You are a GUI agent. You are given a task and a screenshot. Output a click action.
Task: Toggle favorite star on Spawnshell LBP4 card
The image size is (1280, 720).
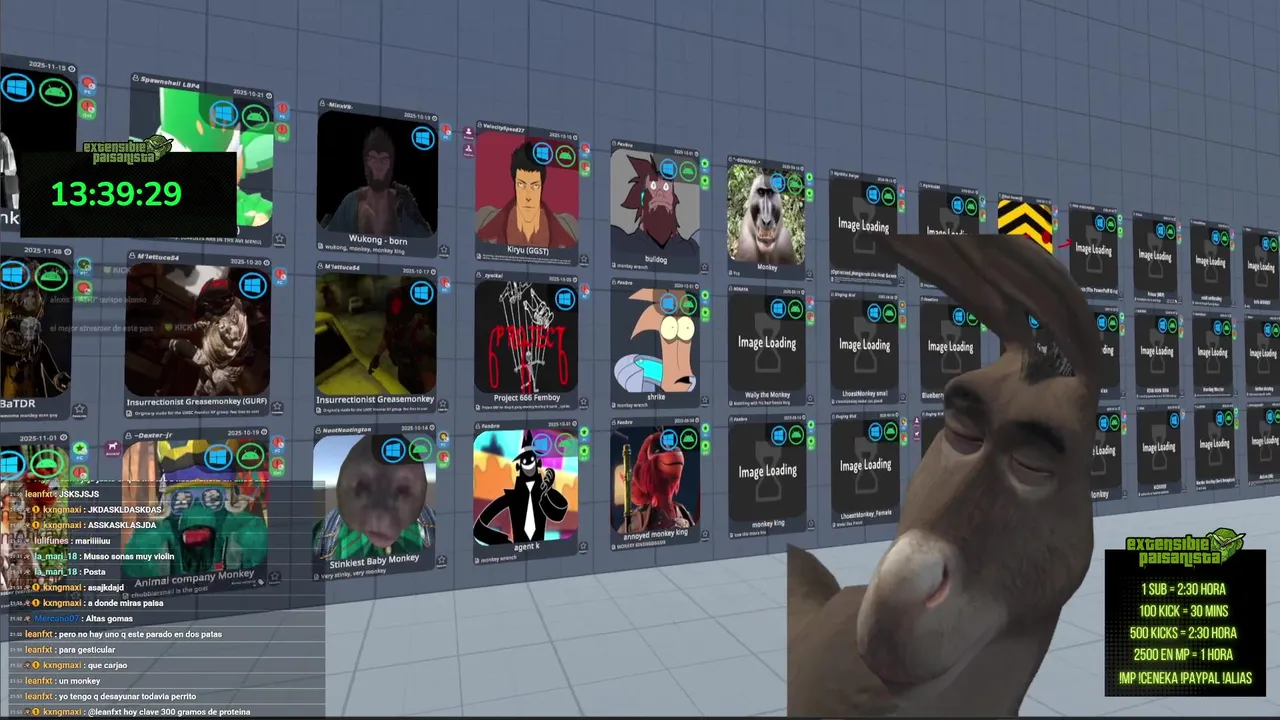279,240
